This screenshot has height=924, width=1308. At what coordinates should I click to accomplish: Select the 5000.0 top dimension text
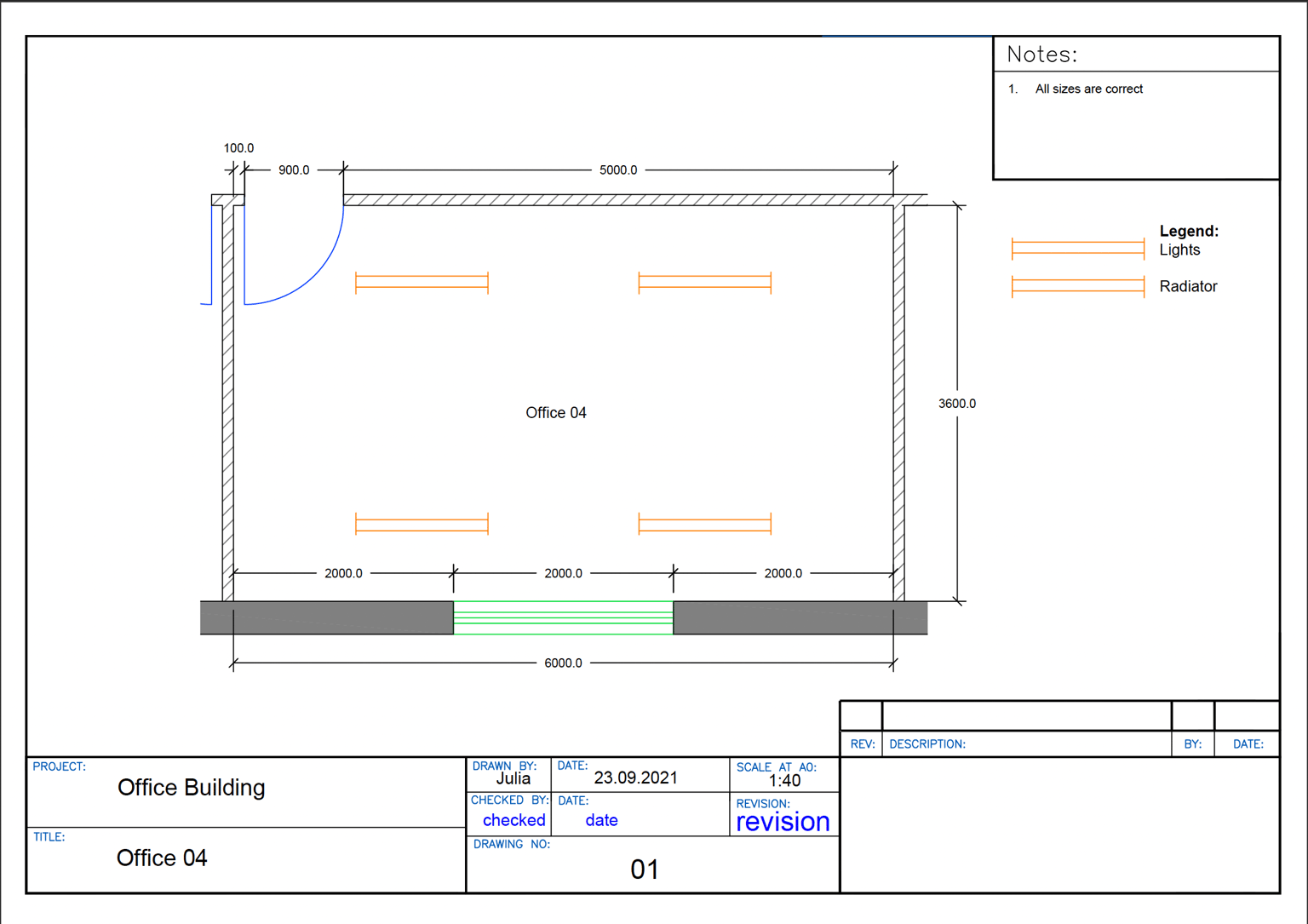coord(618,170)
